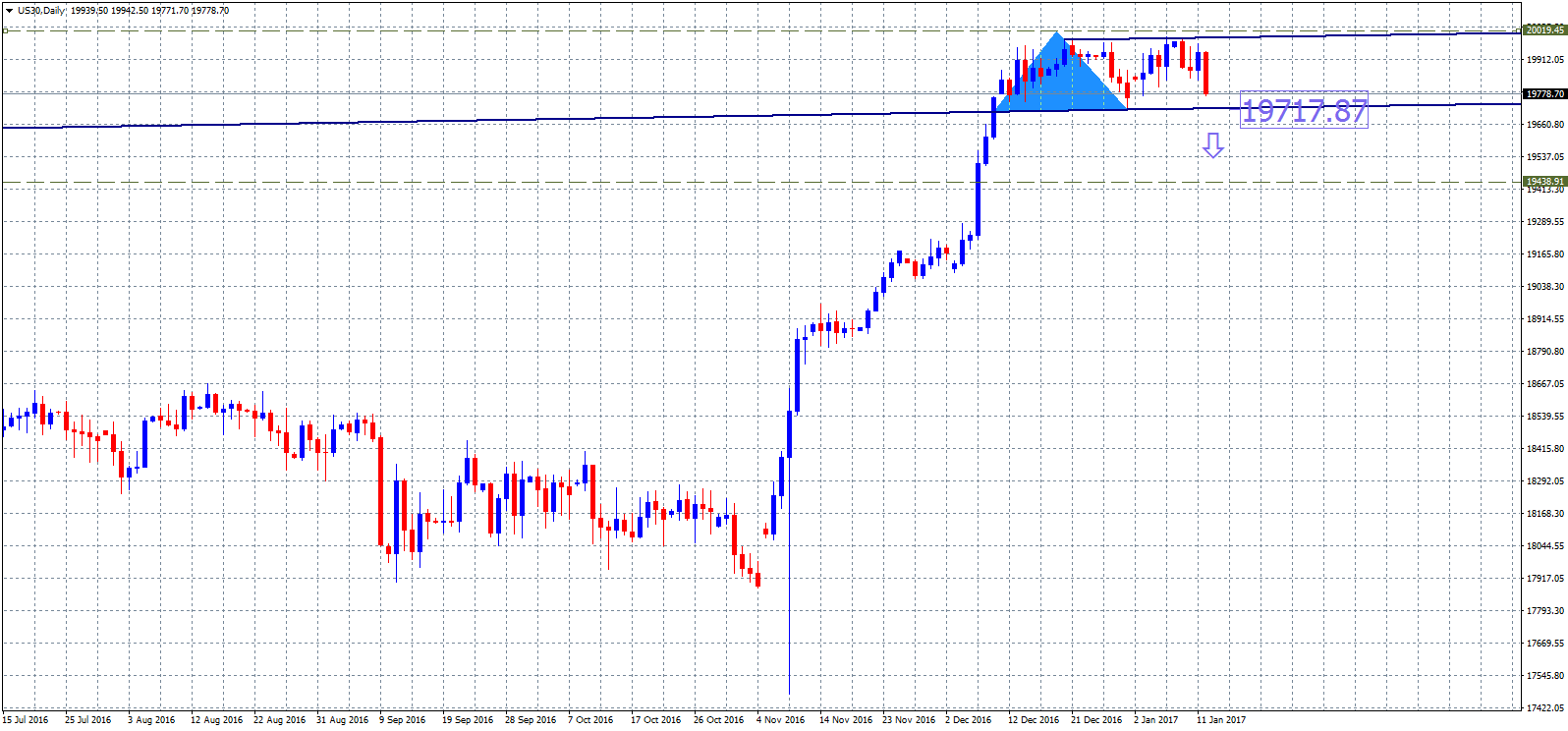Image resolution: width=1568 pixels, height=731 pixels.
Task: Click the 15 Jul 2016 date label
Action: click(x=26, y=720)
